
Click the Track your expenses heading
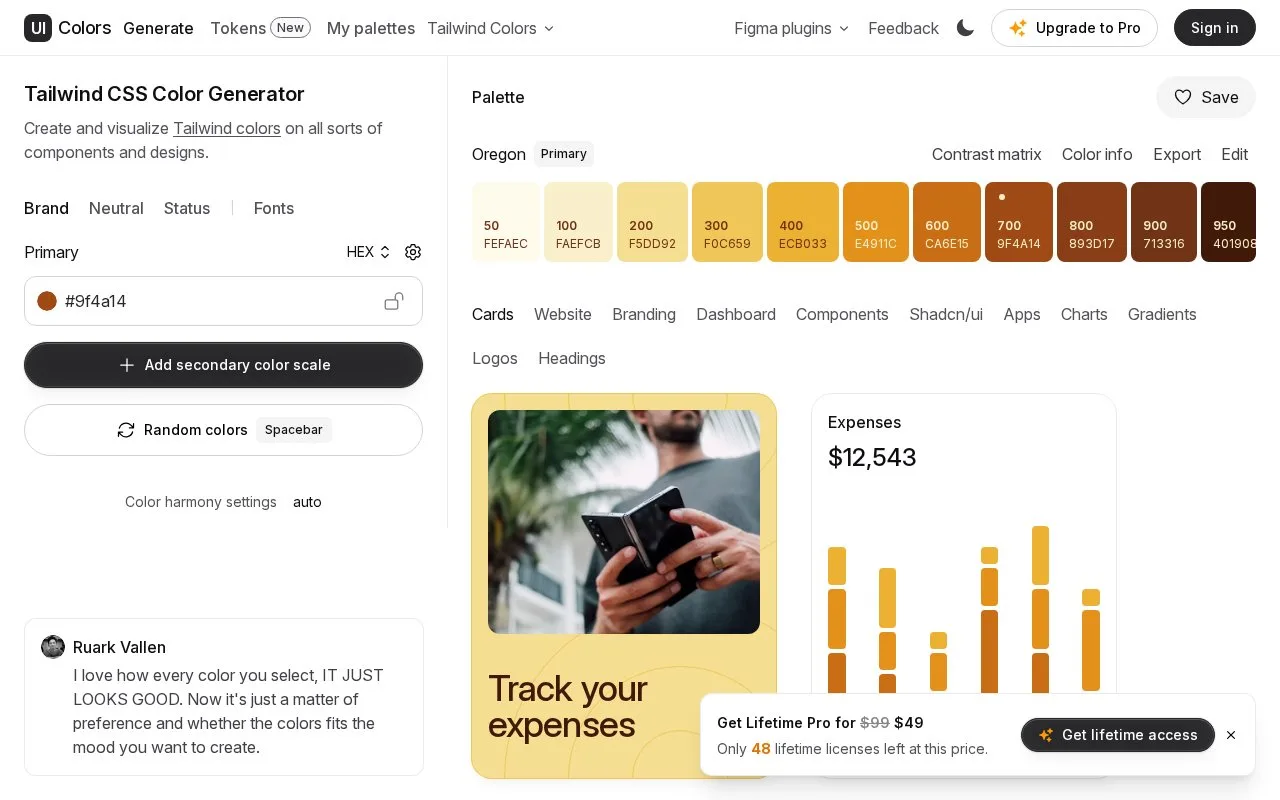567,706
